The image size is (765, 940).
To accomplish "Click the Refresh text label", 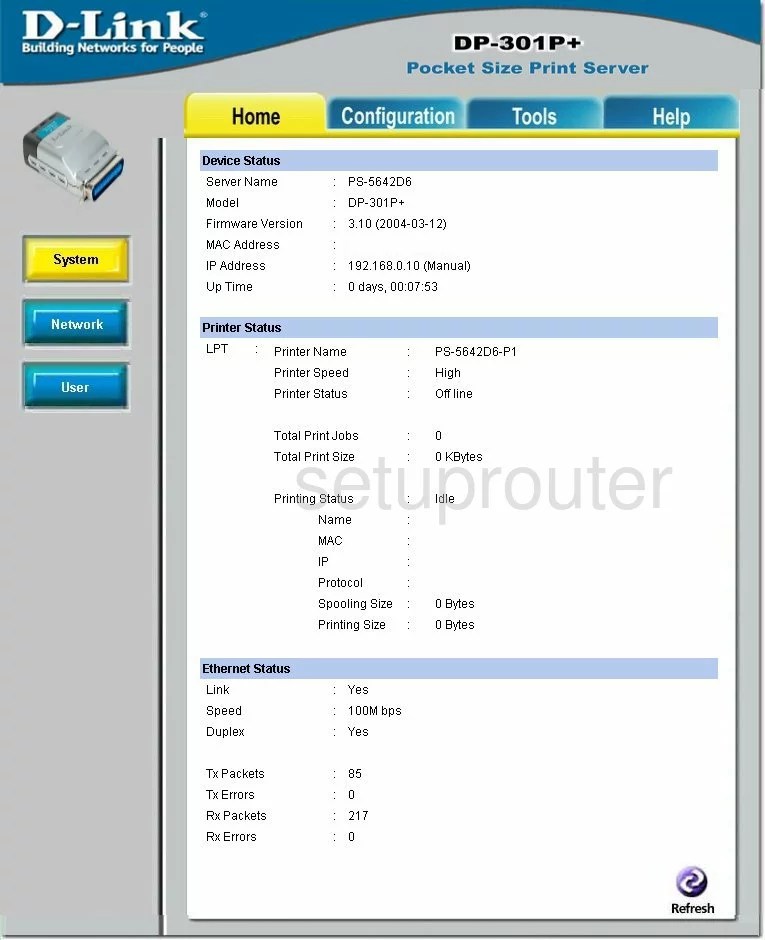I will click(x=692, y=908).
